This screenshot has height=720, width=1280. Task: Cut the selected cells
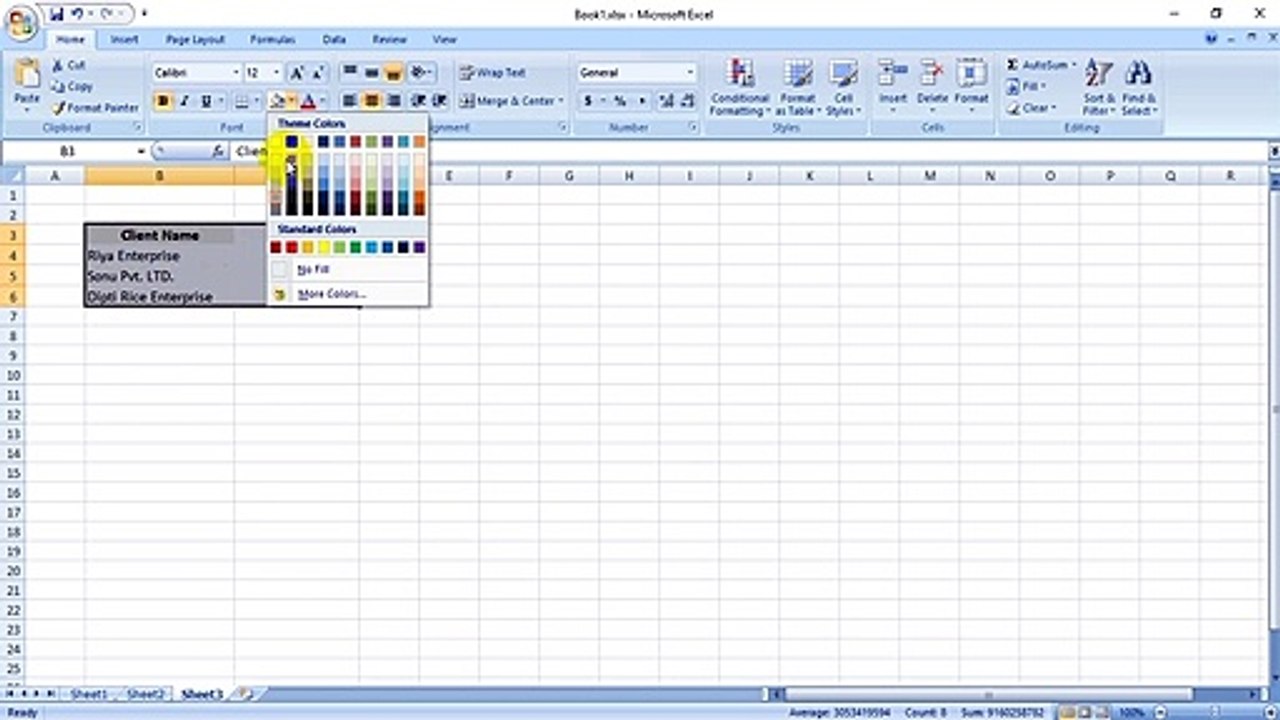tap(69, 65)
